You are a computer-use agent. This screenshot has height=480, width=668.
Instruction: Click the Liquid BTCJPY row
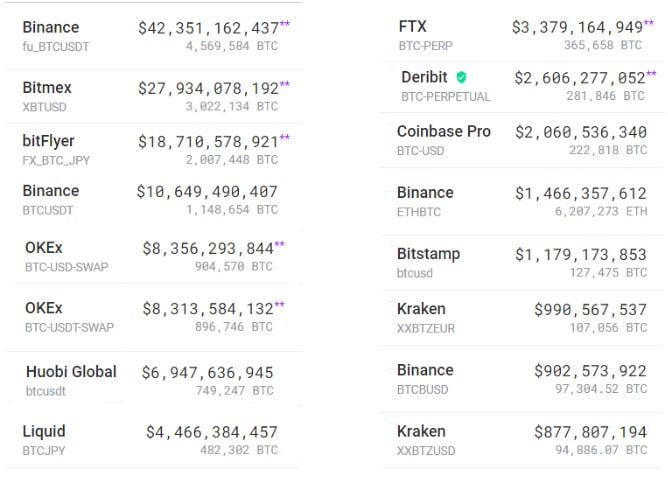[154, 440]
